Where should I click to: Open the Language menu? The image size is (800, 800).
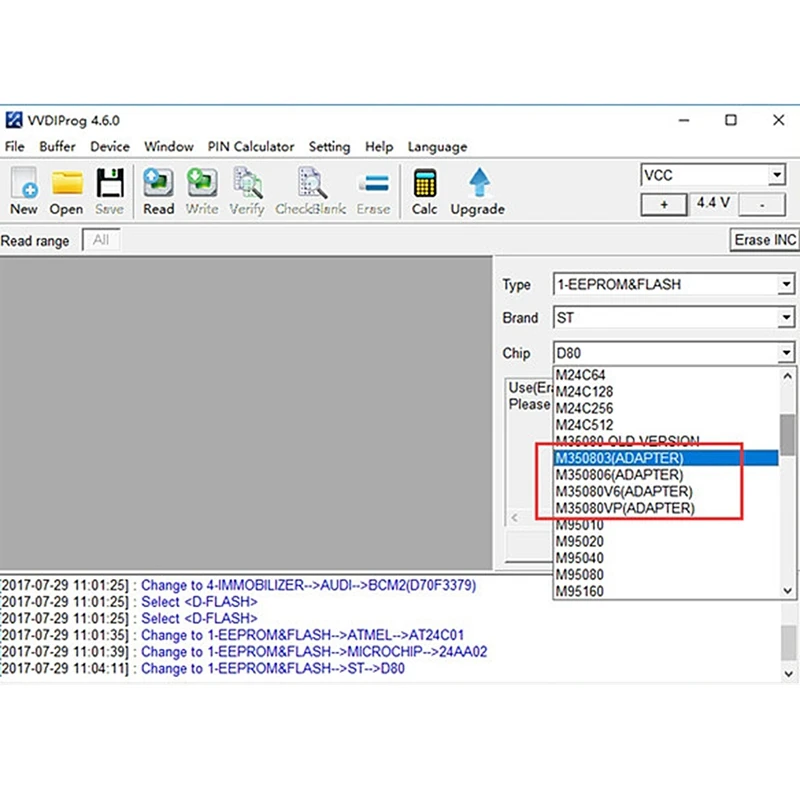tap(437, 147)
